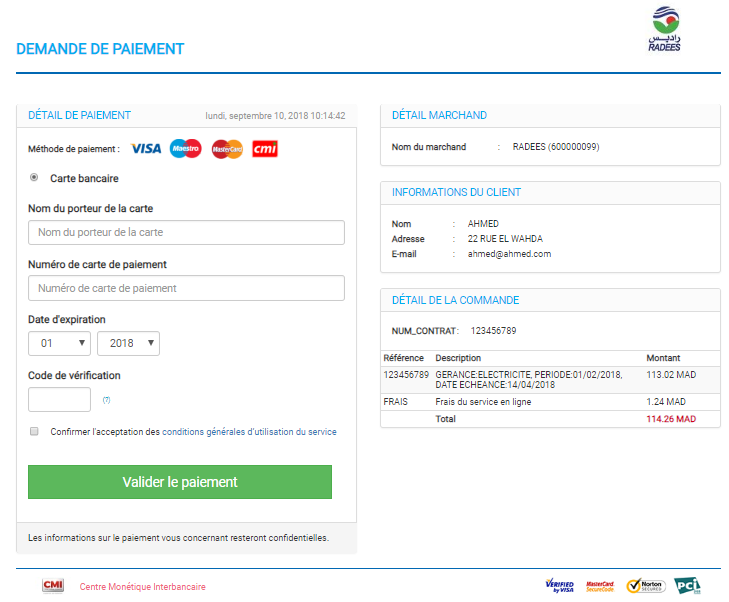The width and height of the screenshot is (729, 602).
Task: Click the MasterCard logo in payment methods
Action: coord(227,149)
